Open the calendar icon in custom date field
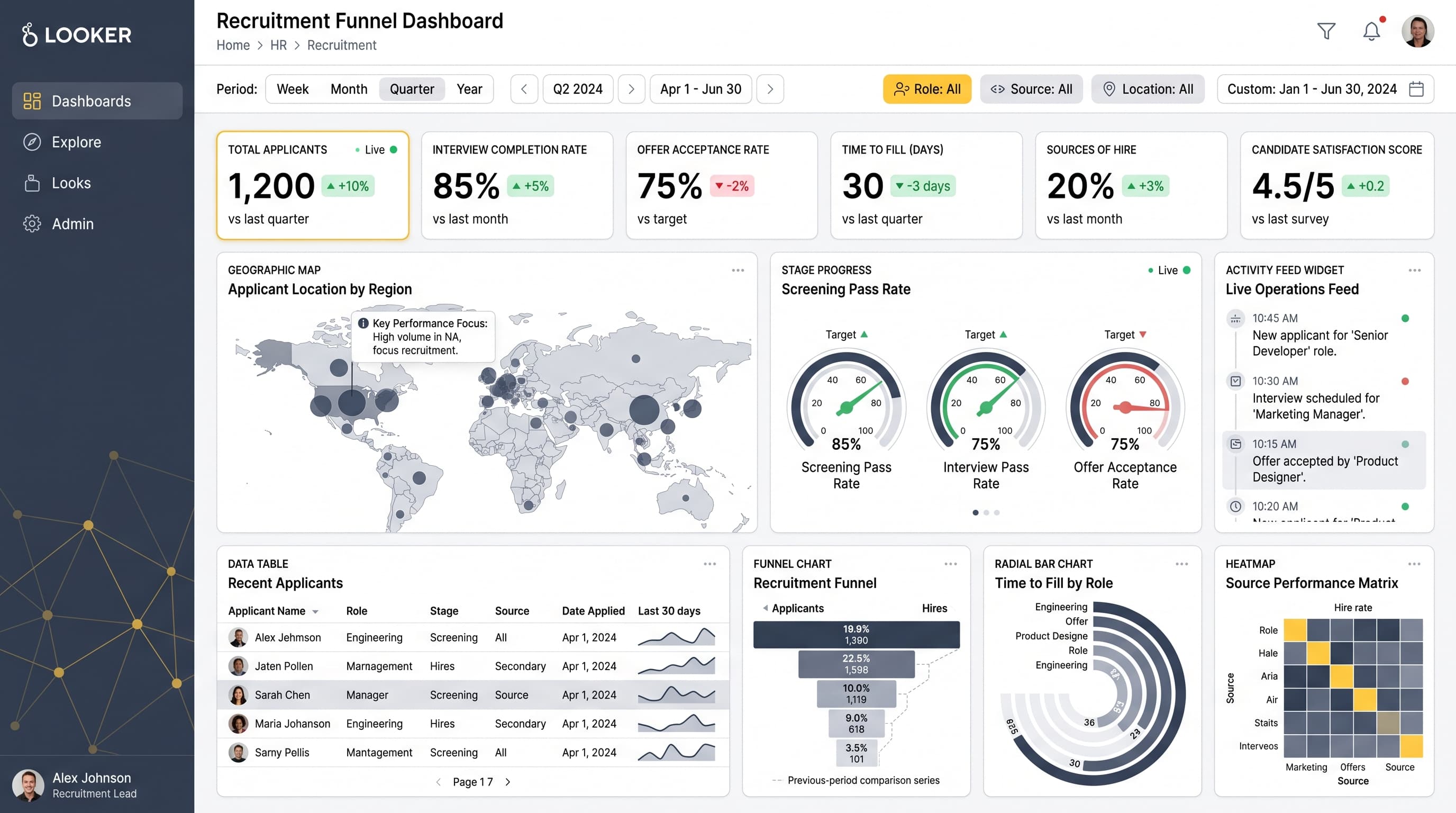The height and width of the screenshot is (813, 1456). click(1416, 89)
